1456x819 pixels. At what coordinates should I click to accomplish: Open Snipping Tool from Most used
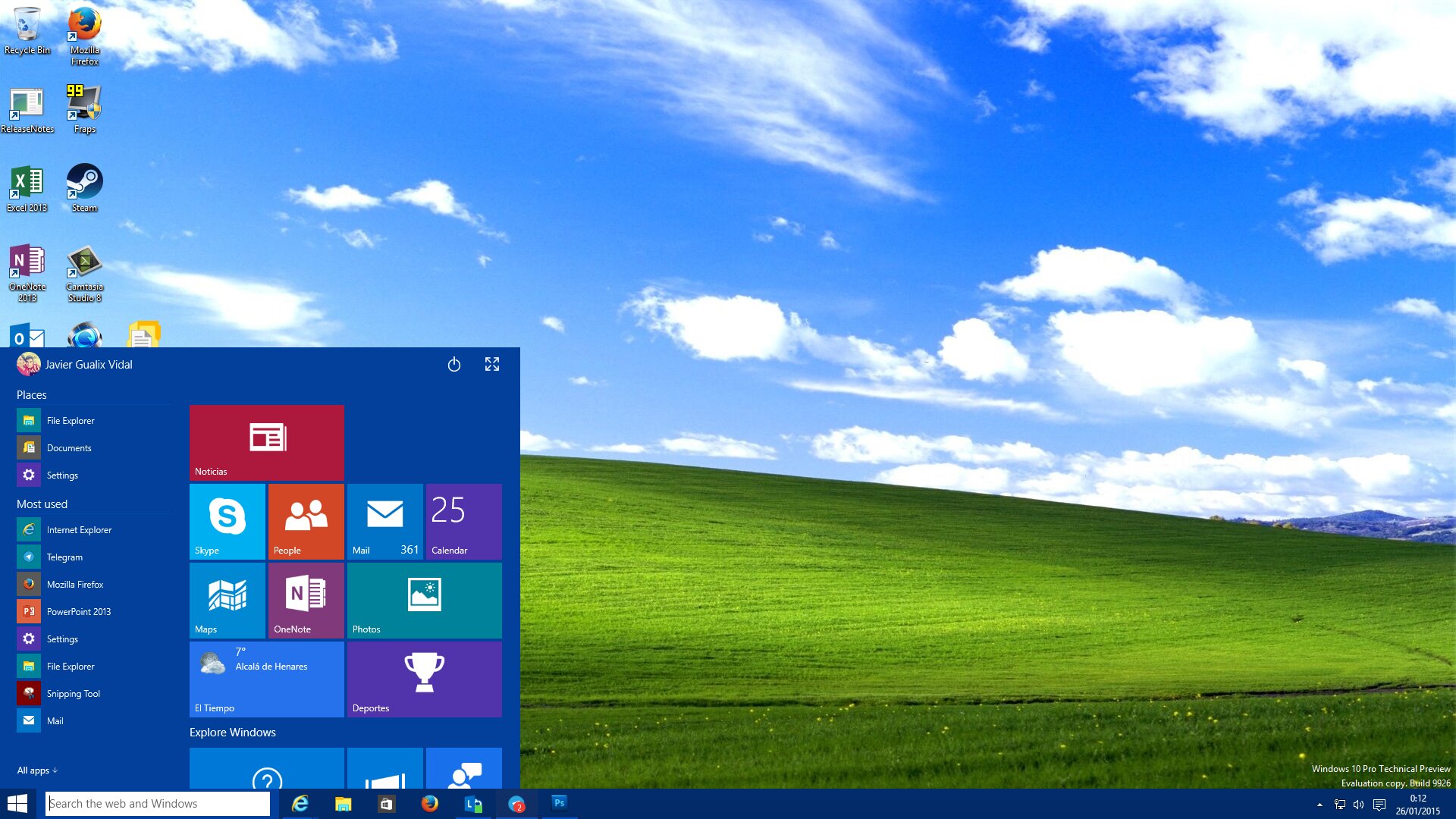[x=73, y=694]
